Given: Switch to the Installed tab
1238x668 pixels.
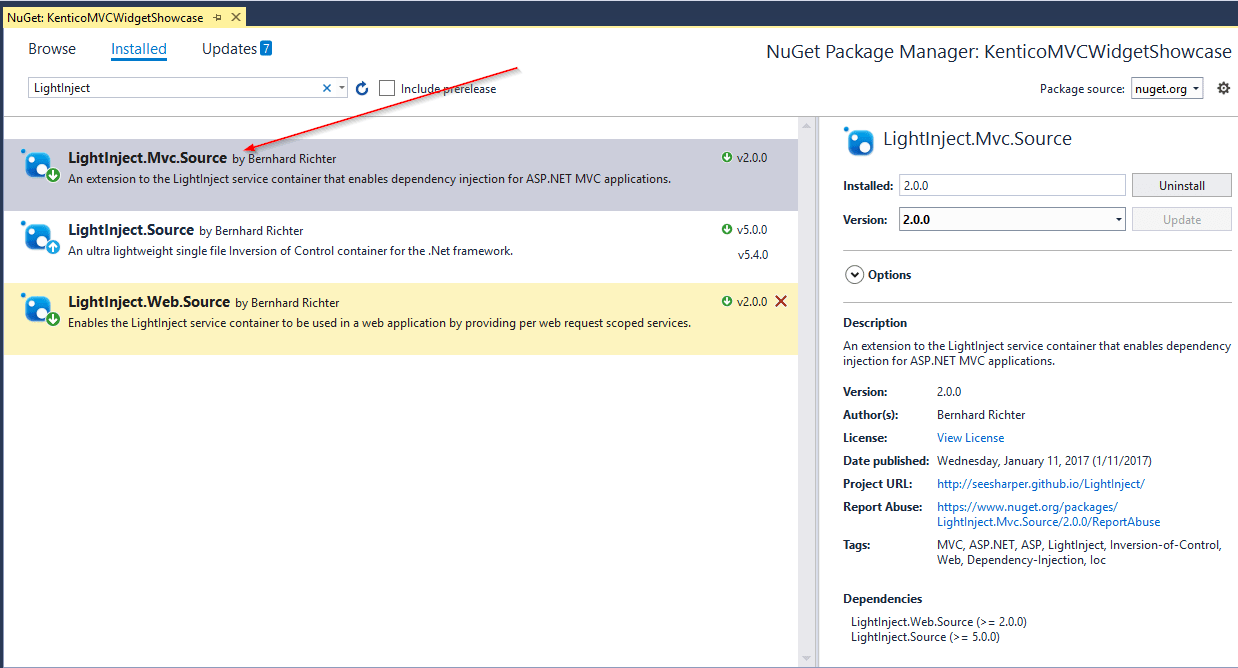Looking at the screenshot, I should (x=139, y=49).
